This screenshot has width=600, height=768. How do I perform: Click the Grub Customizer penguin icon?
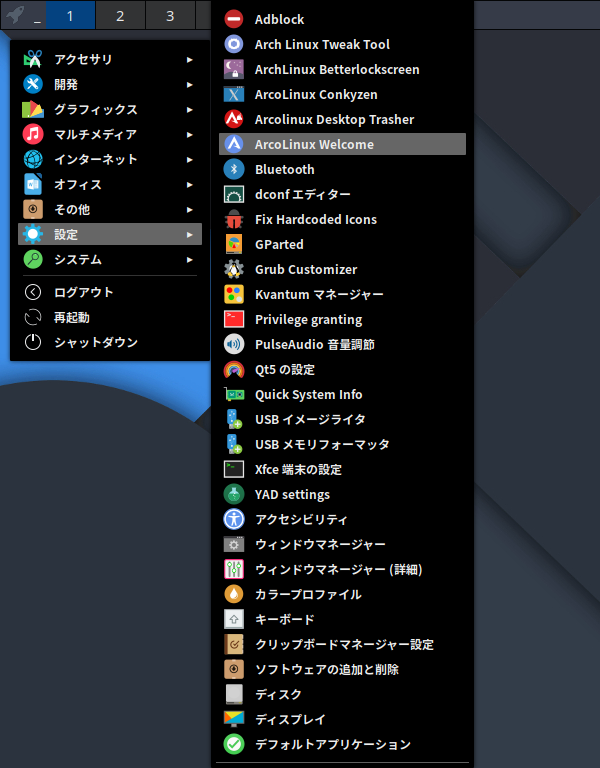pos(234,269)
